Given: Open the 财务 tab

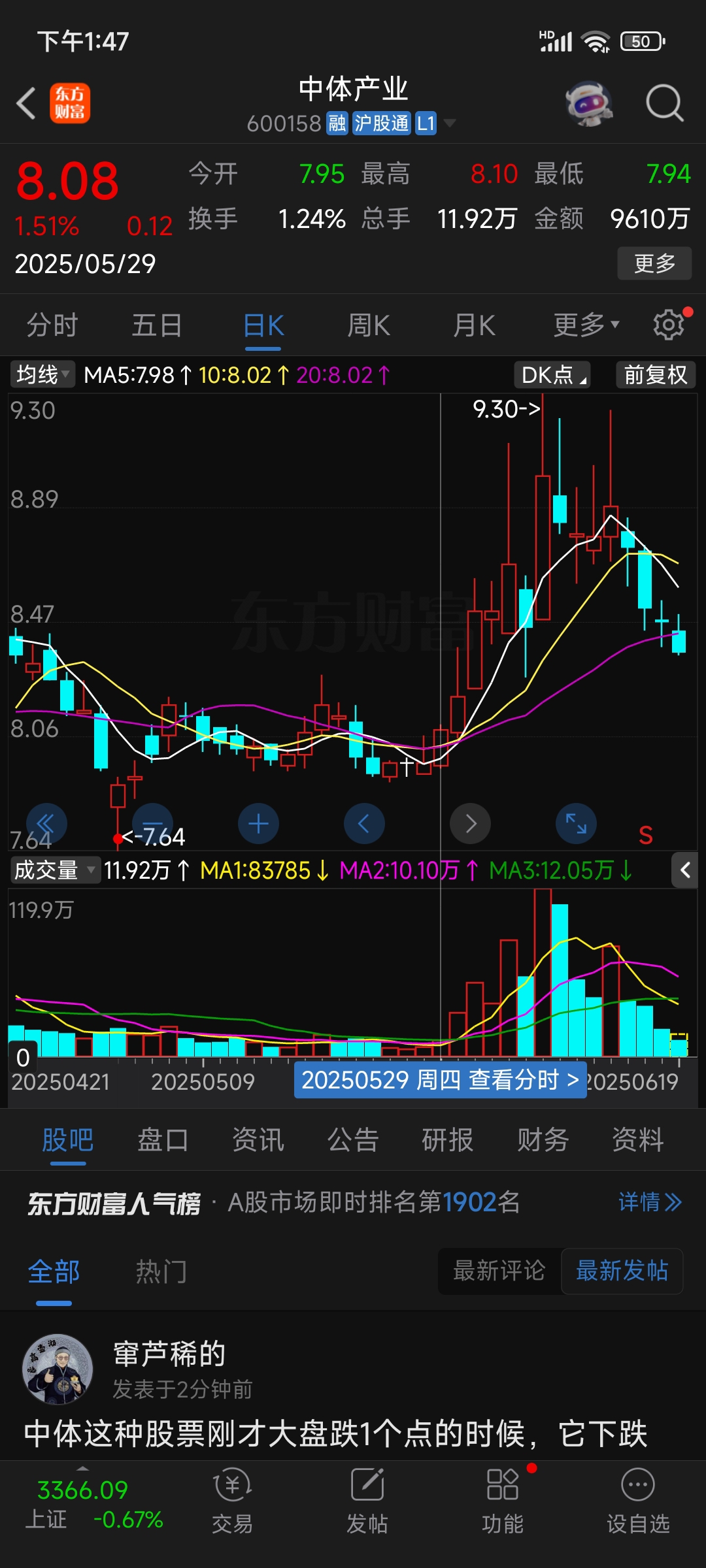Looking at the screenshot, I should pyautogui.click(x=543, y=1140).
